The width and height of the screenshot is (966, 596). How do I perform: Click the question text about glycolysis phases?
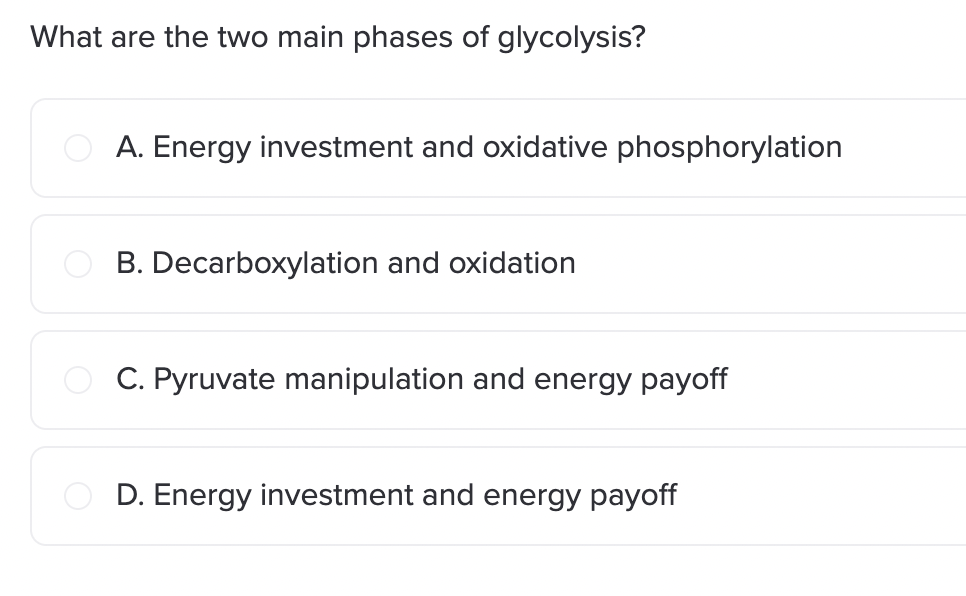point(338,38)
